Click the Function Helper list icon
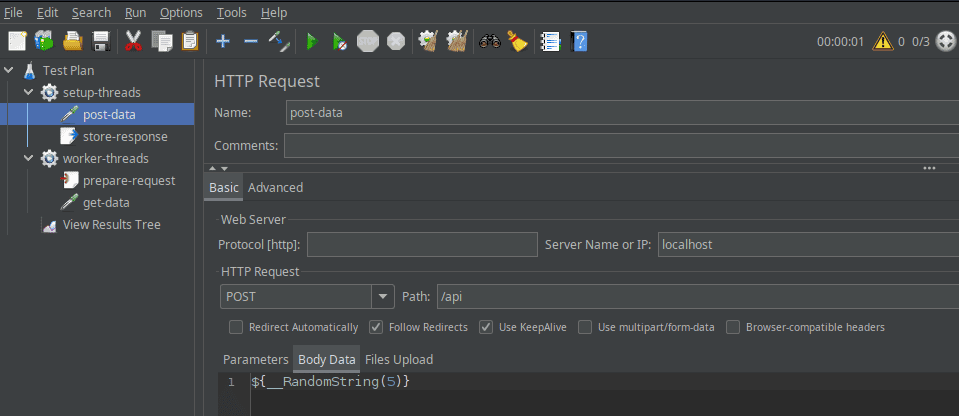The height and width of the screenshot is (416, 959). (x=549, y=41)
